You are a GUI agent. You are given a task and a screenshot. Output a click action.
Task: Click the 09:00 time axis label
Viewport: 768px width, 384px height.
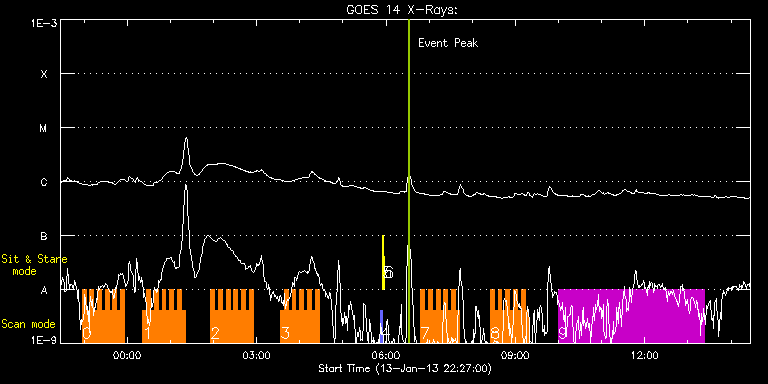click(x=515, y=355)
